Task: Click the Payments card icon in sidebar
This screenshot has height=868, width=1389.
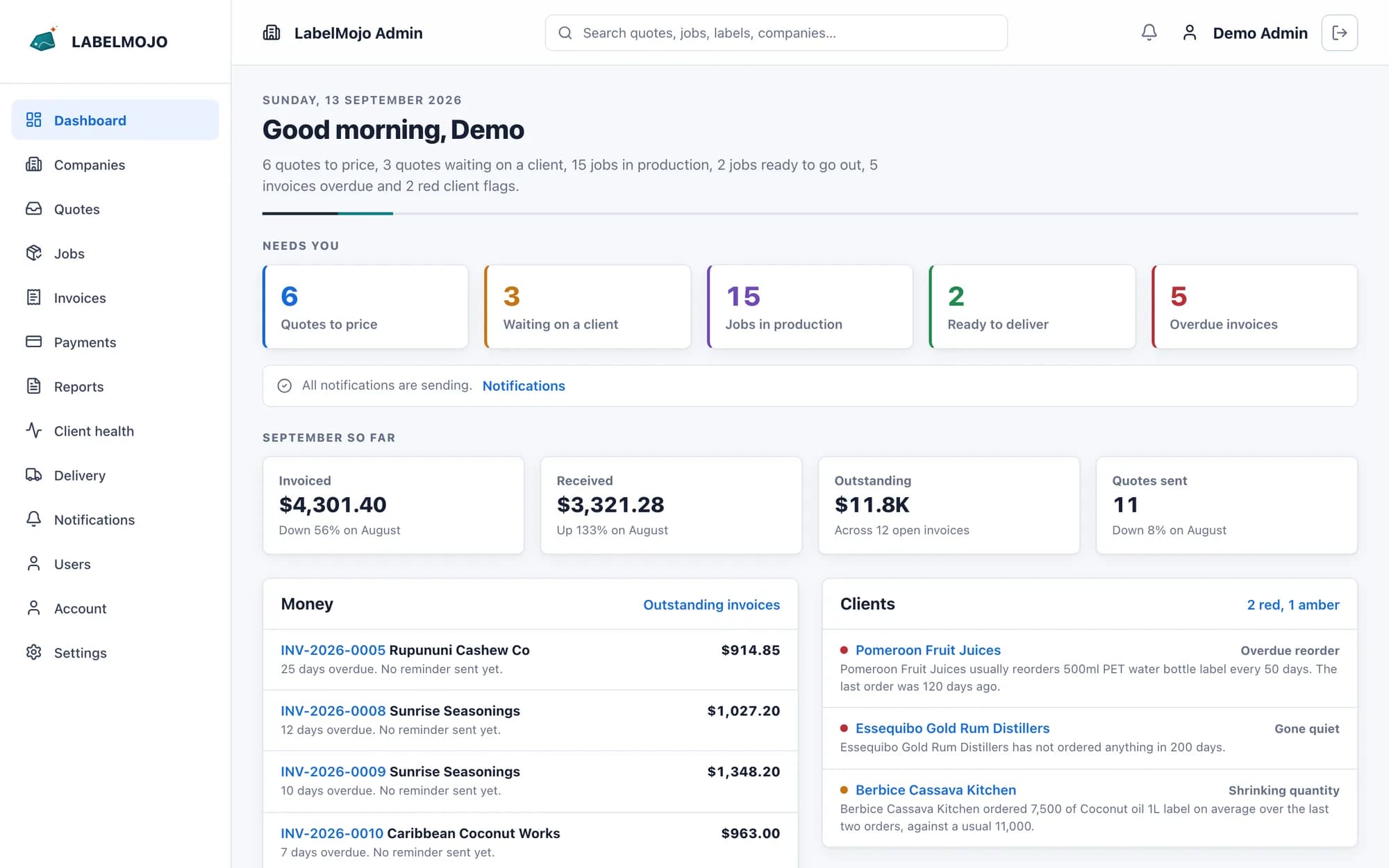Action: point(33,342)
